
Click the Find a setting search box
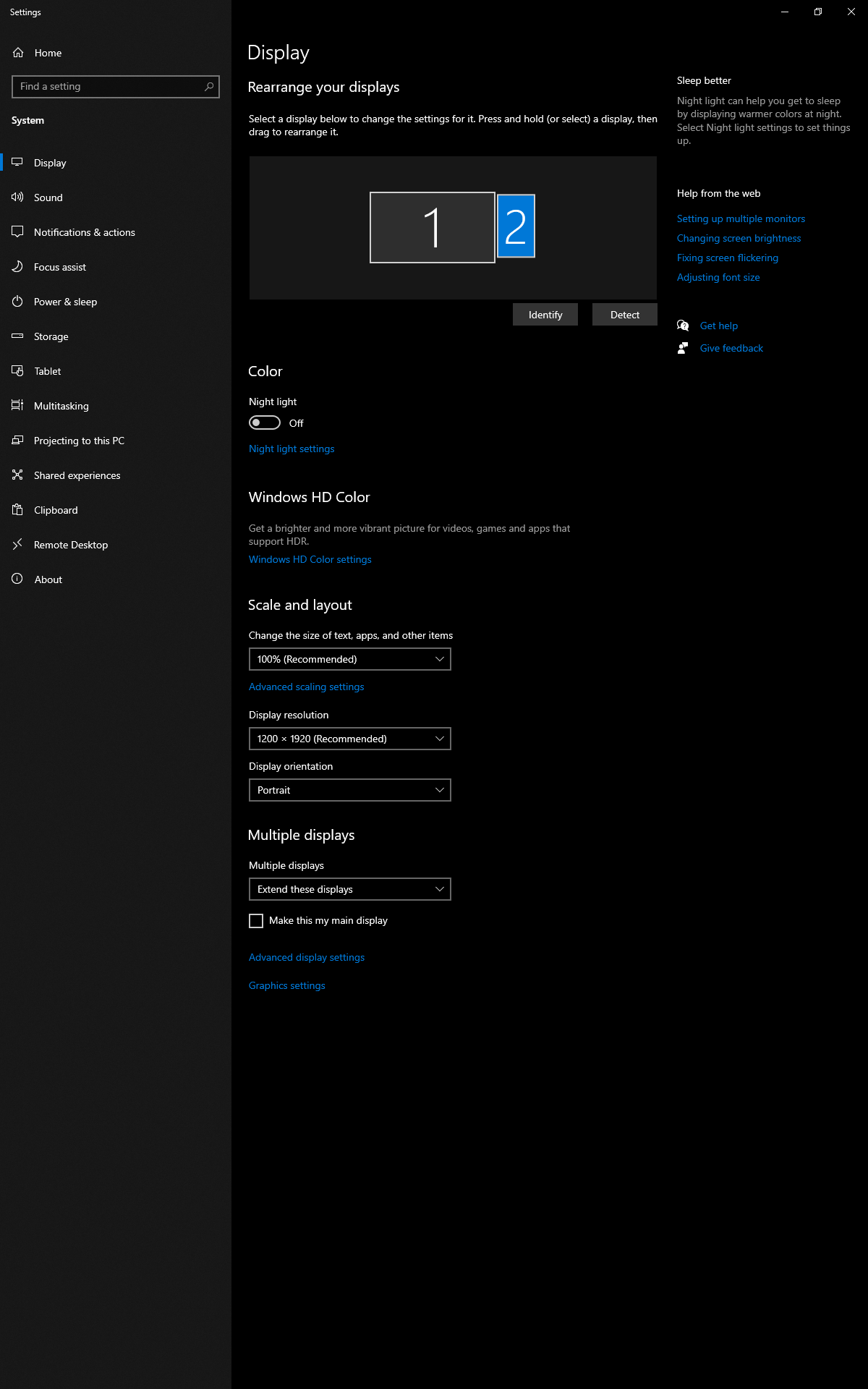click(x=116, y=87)
